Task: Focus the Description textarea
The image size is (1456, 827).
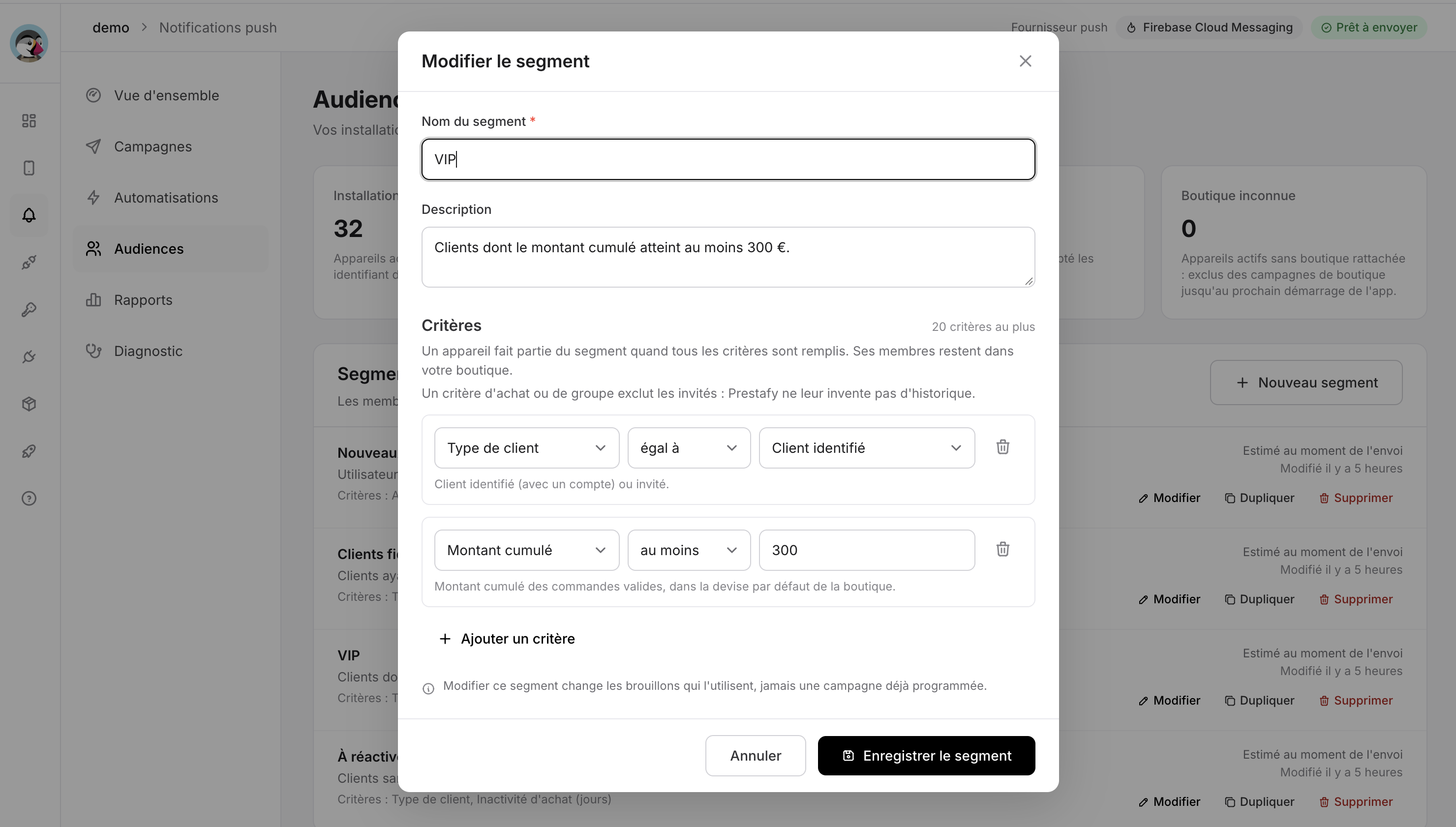Action: tap(728, 257)
